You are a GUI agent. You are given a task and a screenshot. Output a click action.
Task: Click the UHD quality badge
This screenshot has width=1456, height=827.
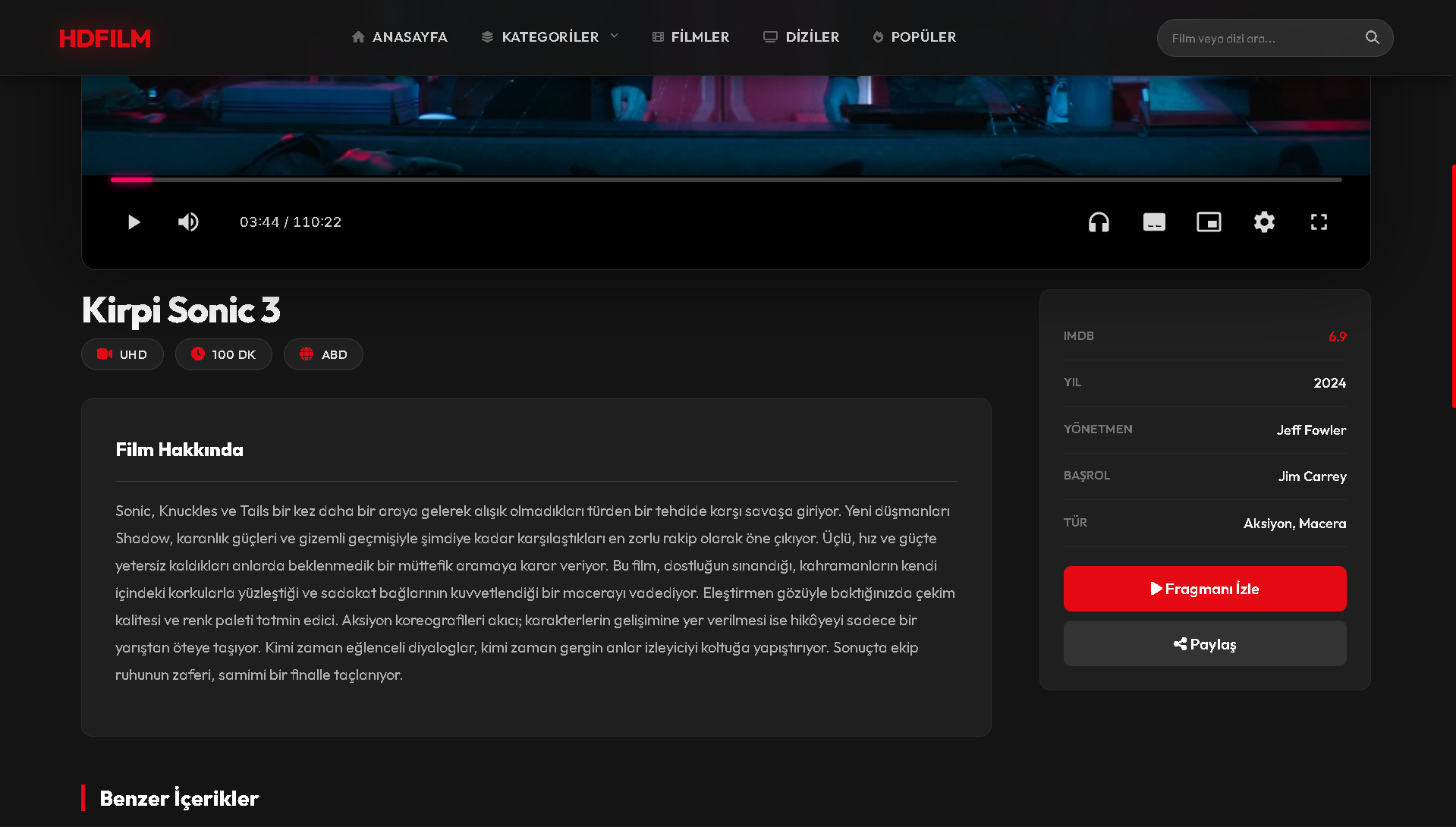[x=122, y=354]
